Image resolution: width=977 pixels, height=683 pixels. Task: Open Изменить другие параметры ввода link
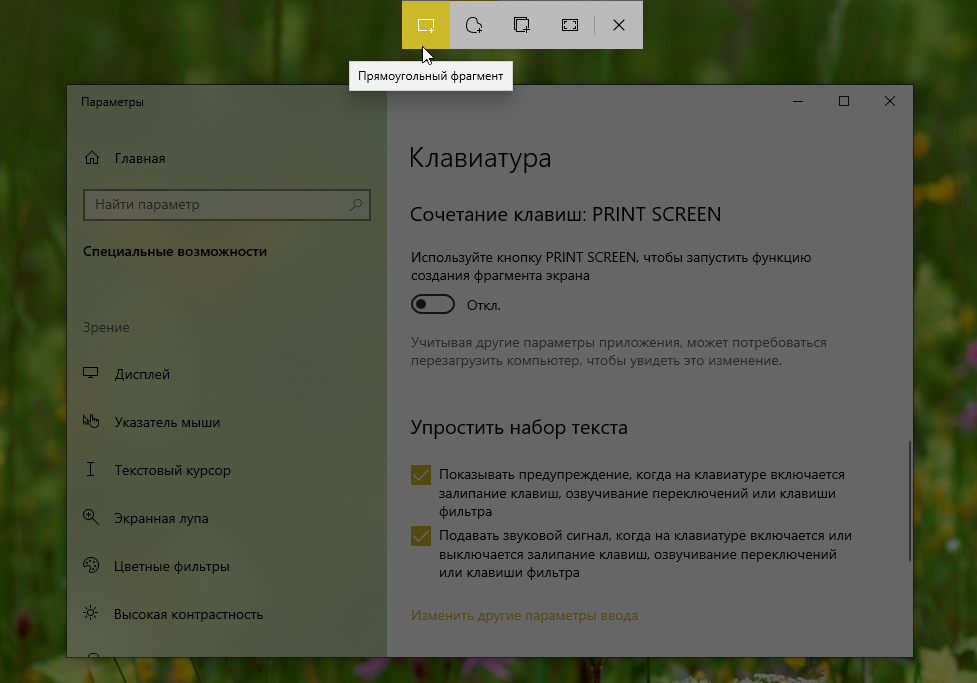click(524, 615)
